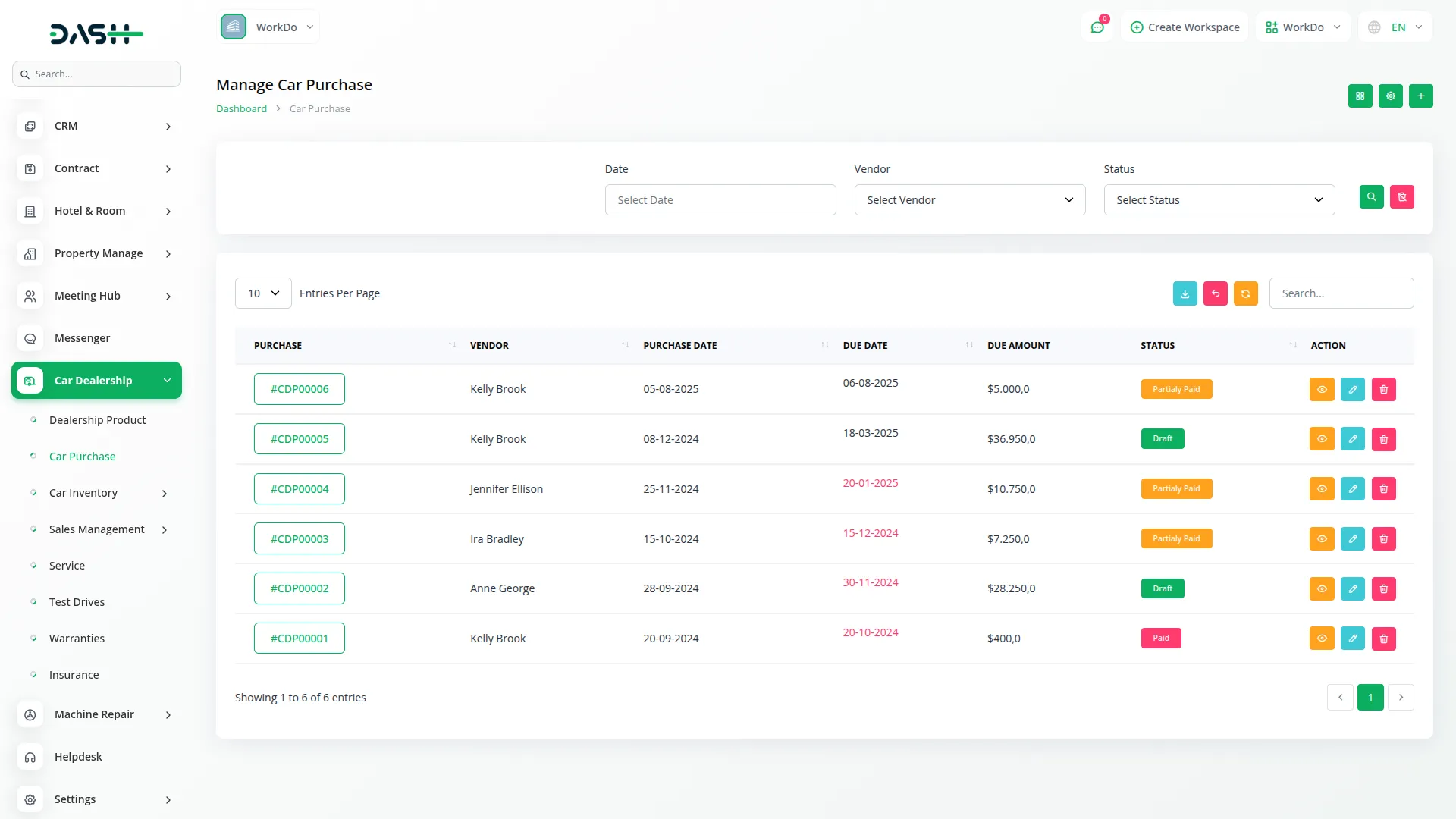Open Dealership Product sidebar item

pos(97,420)
